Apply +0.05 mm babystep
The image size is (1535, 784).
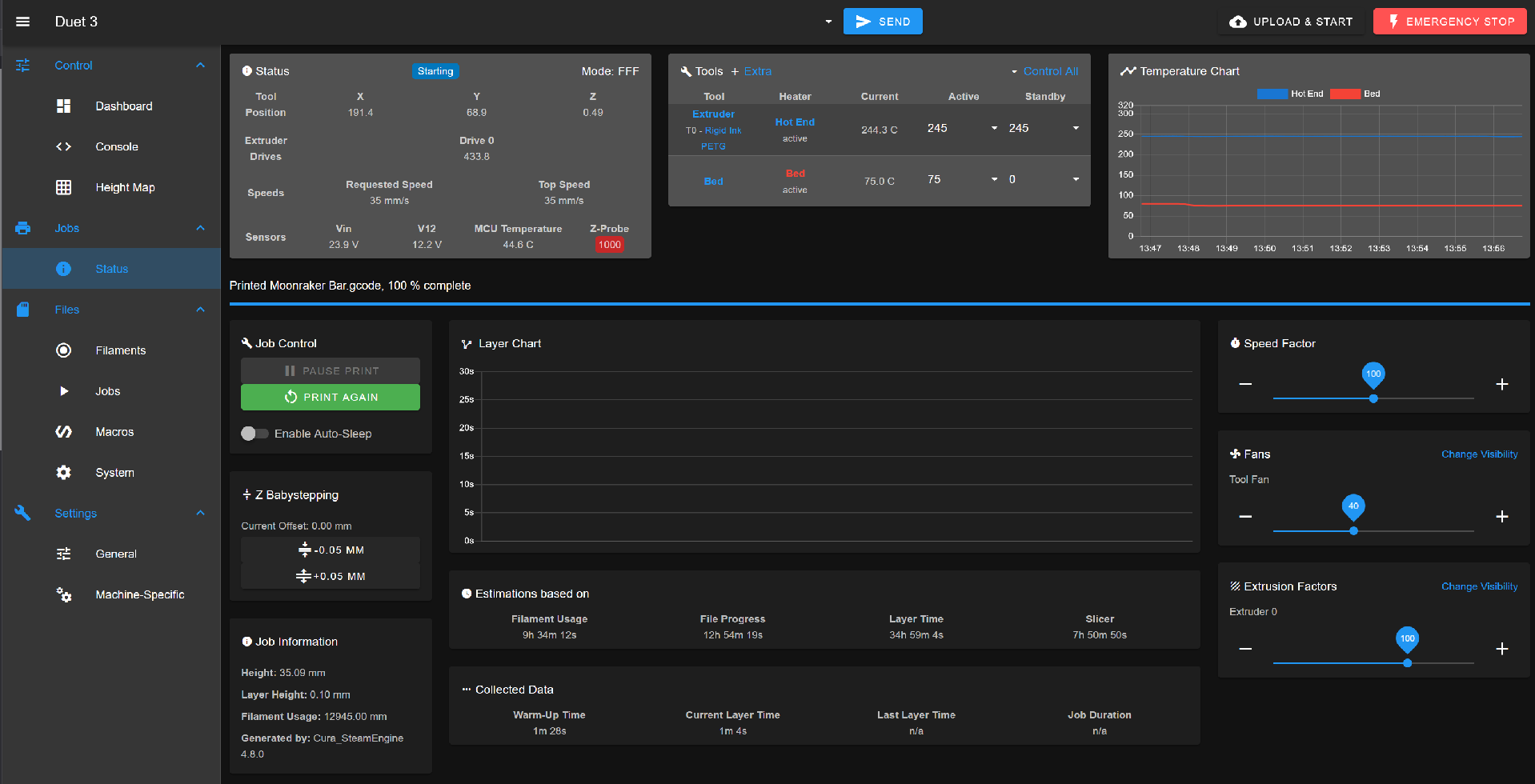[331, 577]
